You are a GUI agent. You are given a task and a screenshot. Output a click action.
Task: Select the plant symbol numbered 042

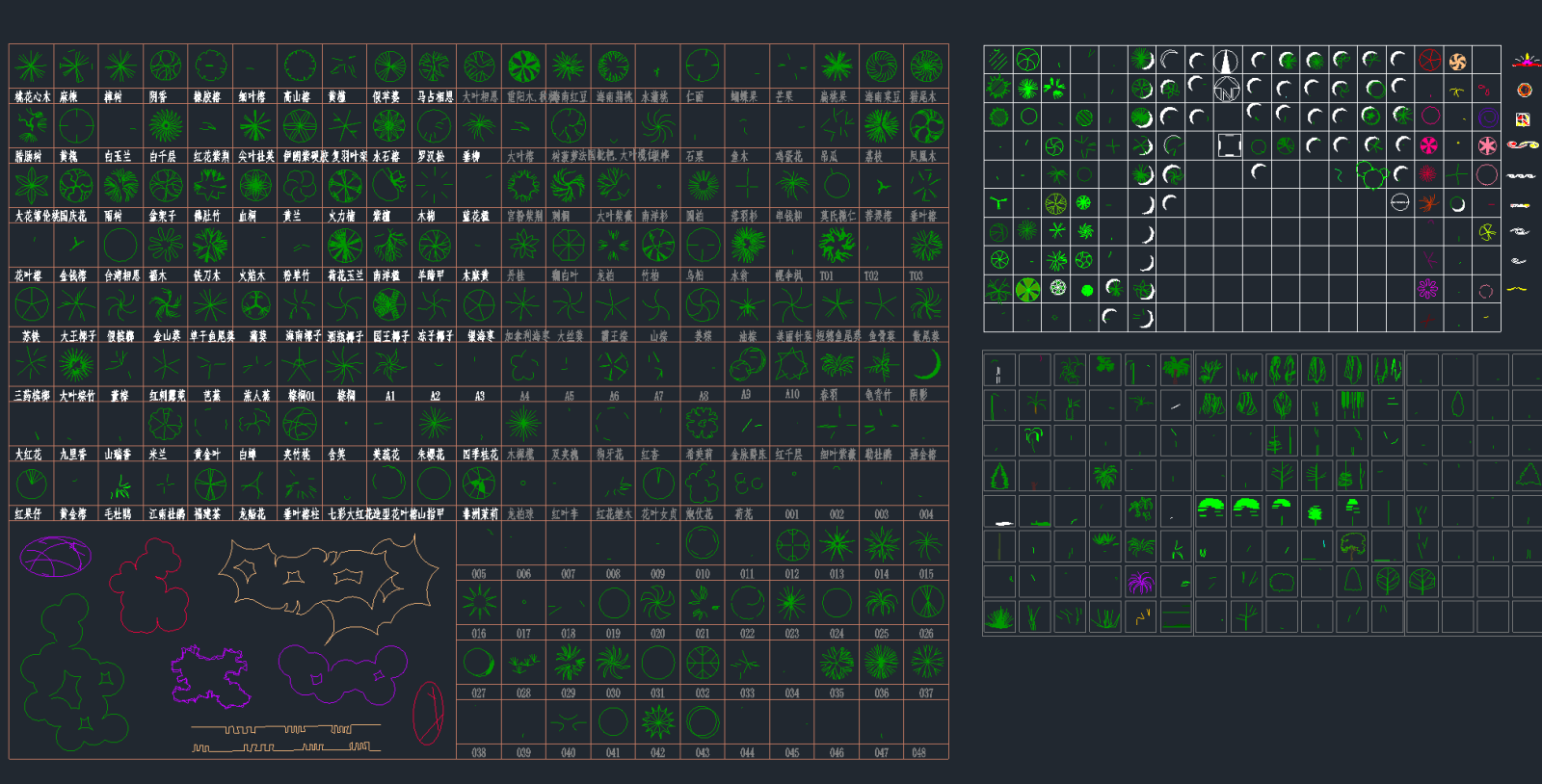point(657,722)
